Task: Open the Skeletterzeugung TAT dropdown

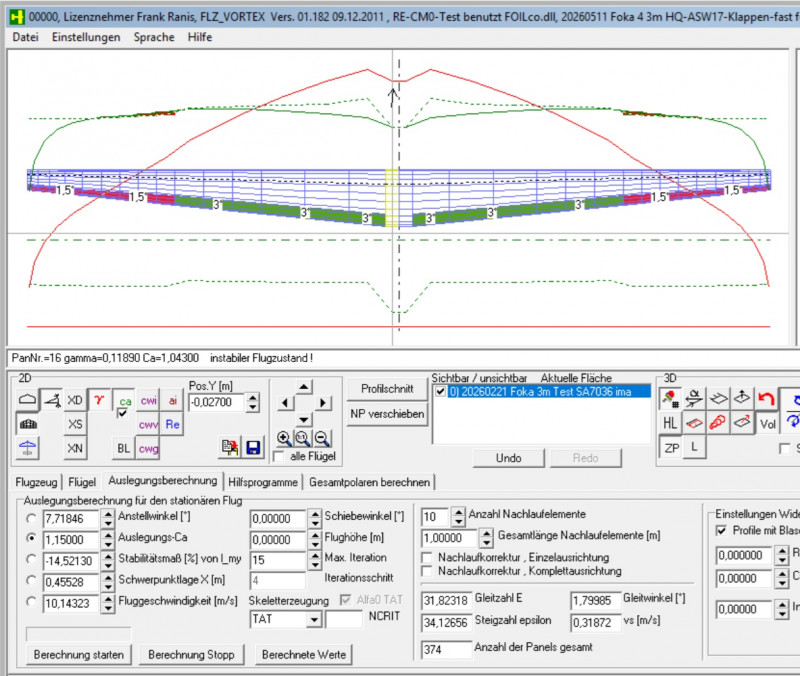Action: tap(314, 619)
